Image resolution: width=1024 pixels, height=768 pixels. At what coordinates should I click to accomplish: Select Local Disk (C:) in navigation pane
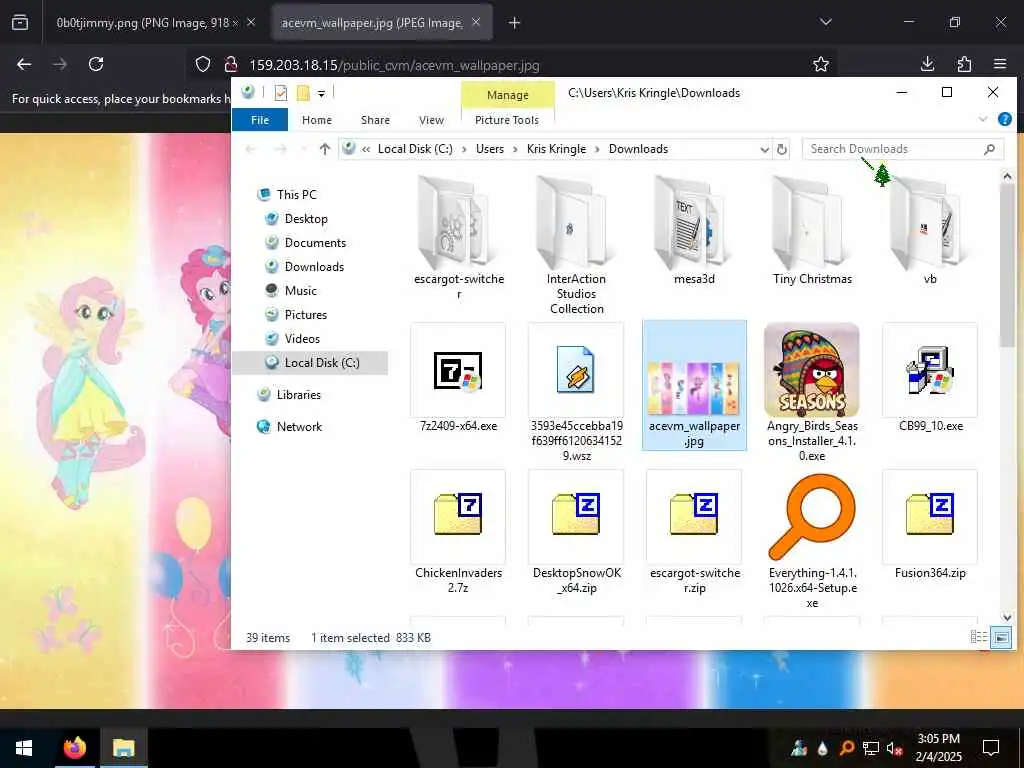311,362
